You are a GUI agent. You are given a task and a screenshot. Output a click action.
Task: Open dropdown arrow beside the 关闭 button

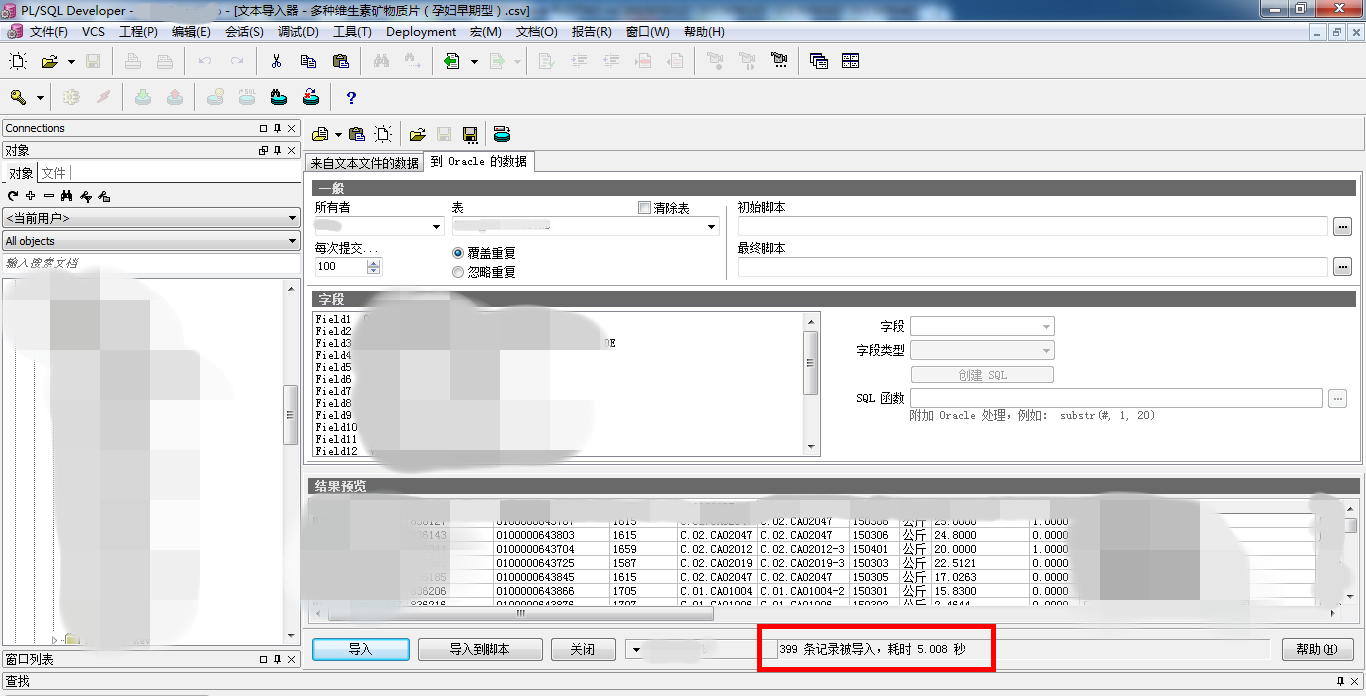pos(636,649)
